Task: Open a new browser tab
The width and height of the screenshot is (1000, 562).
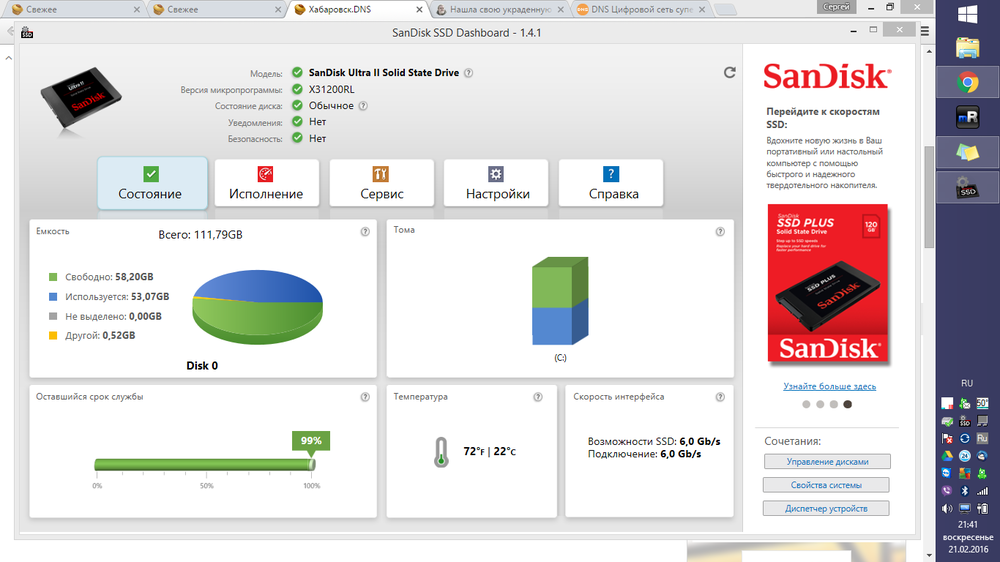Action: 725,10
